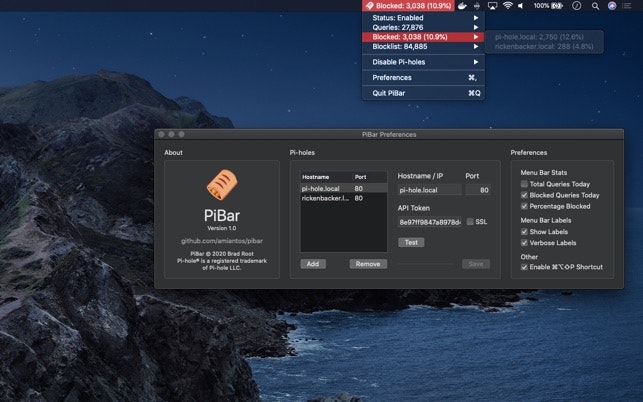The image size is (643, 402).
Task: Open Notification Center list icon
Action: [627, 6]
